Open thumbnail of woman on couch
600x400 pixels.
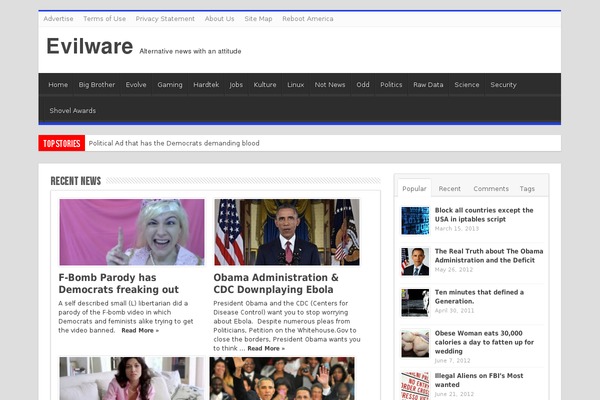(132, 379)
